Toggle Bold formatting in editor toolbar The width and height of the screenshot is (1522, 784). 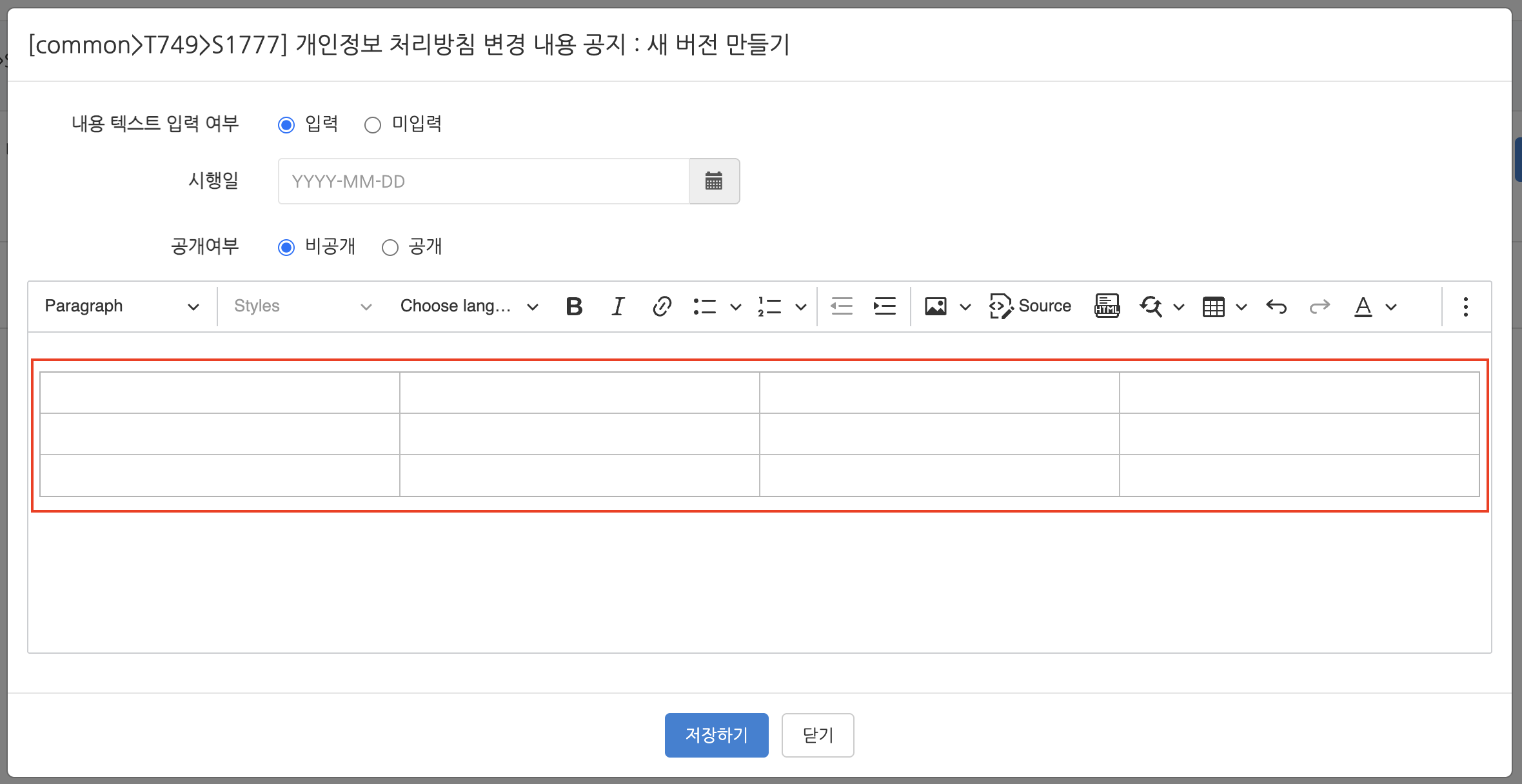point(574,306)
